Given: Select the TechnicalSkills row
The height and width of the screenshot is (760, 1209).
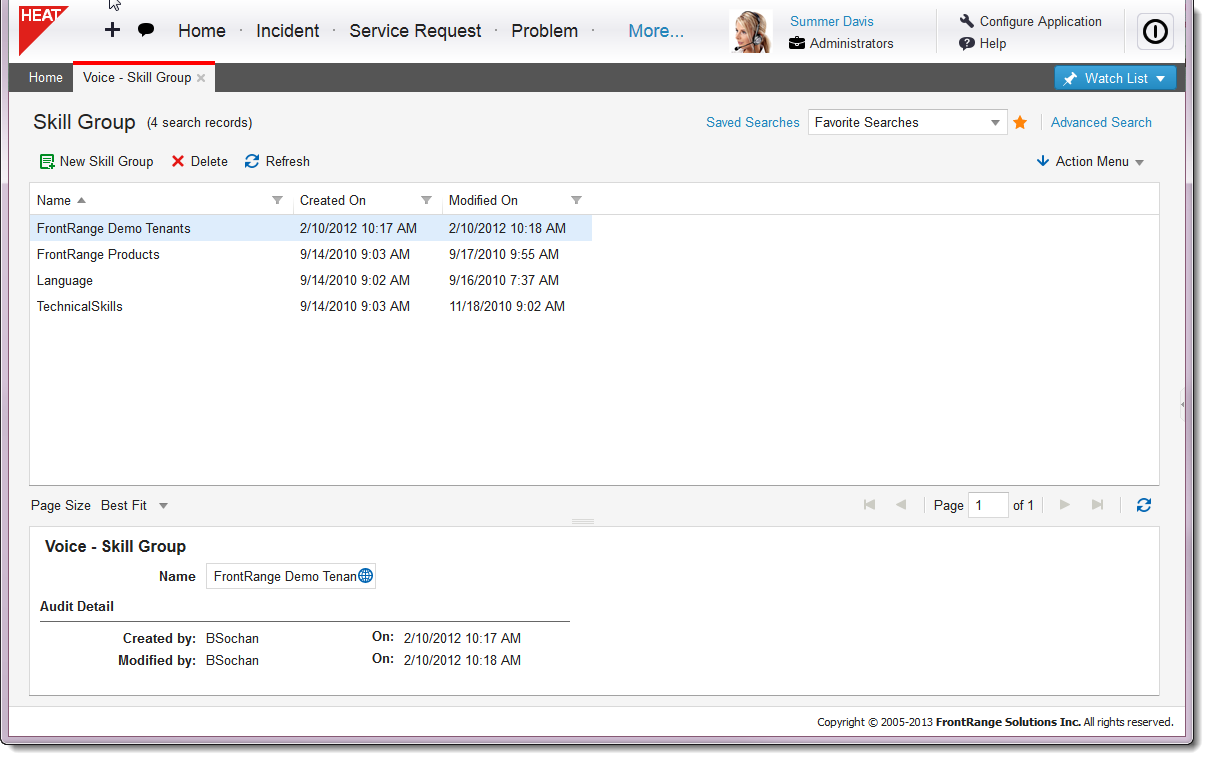Looking at the screenshot, I should (80, 307).
